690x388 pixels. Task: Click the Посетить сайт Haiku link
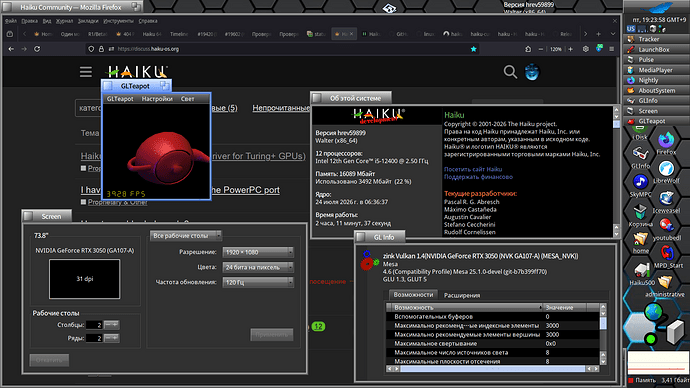(x=473, y=169)
